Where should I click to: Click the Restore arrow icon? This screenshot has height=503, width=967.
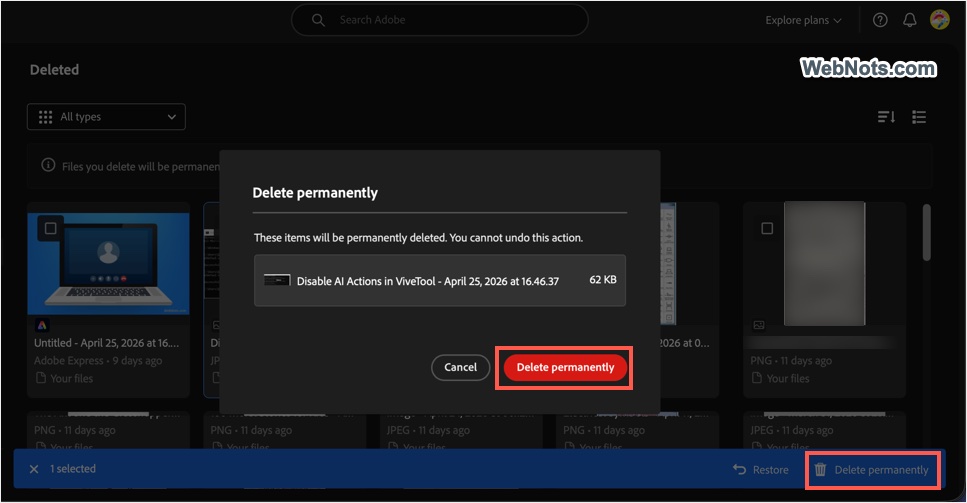coord(739,470)
